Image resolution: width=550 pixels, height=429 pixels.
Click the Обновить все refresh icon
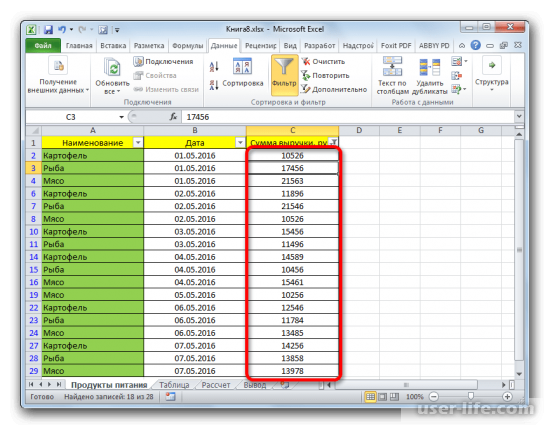pos(113,68)
